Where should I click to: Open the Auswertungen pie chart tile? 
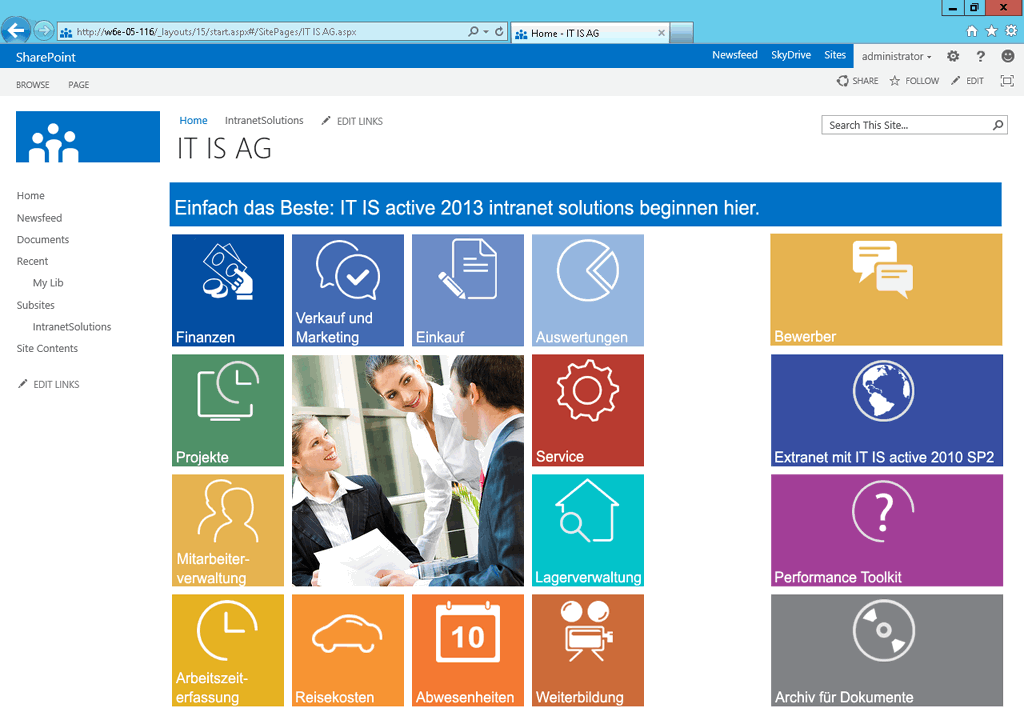click(x=588, y=290)
